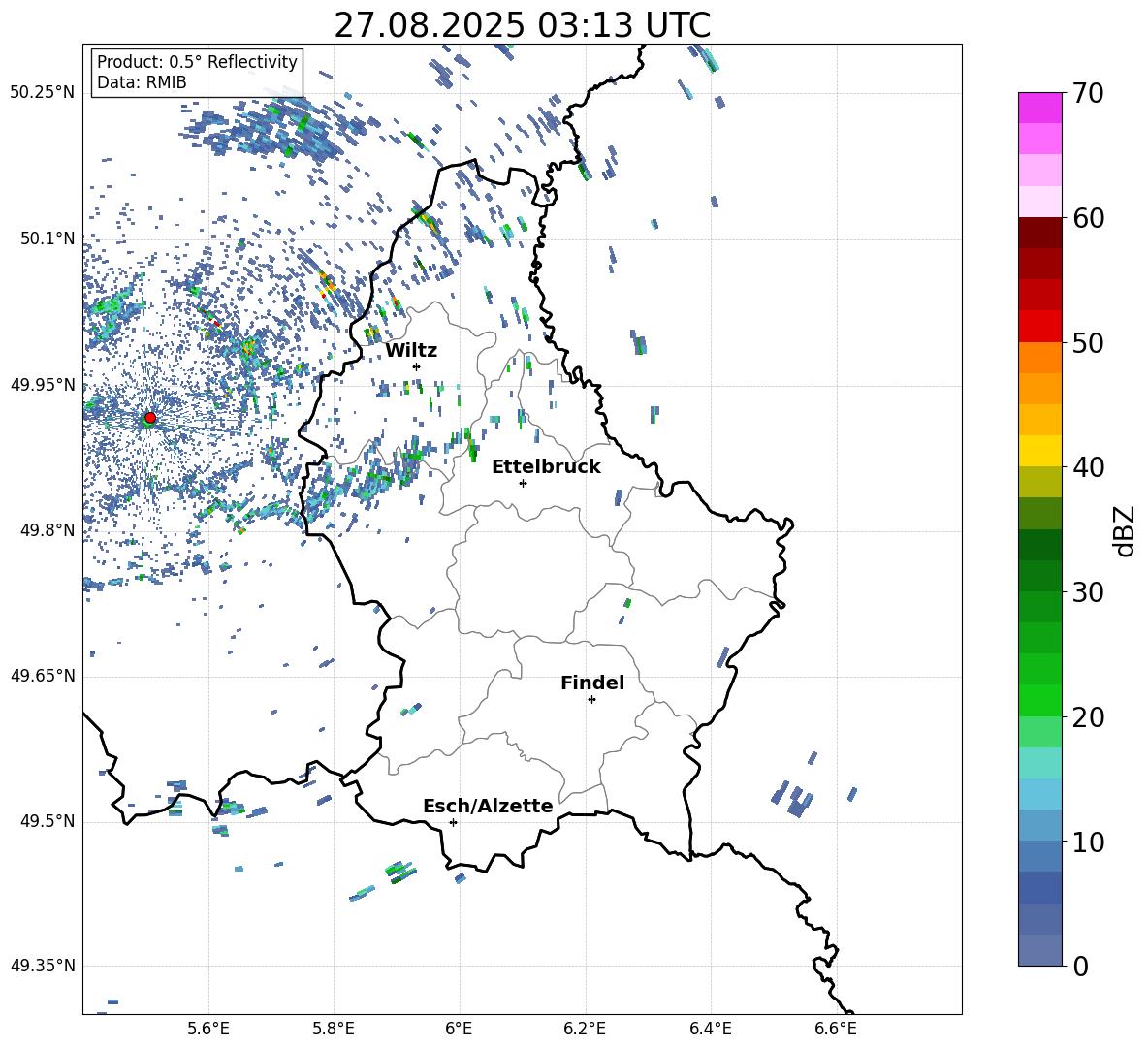Click the Wiltz city label
The image size is (1148, 1048).
[411, 351]
